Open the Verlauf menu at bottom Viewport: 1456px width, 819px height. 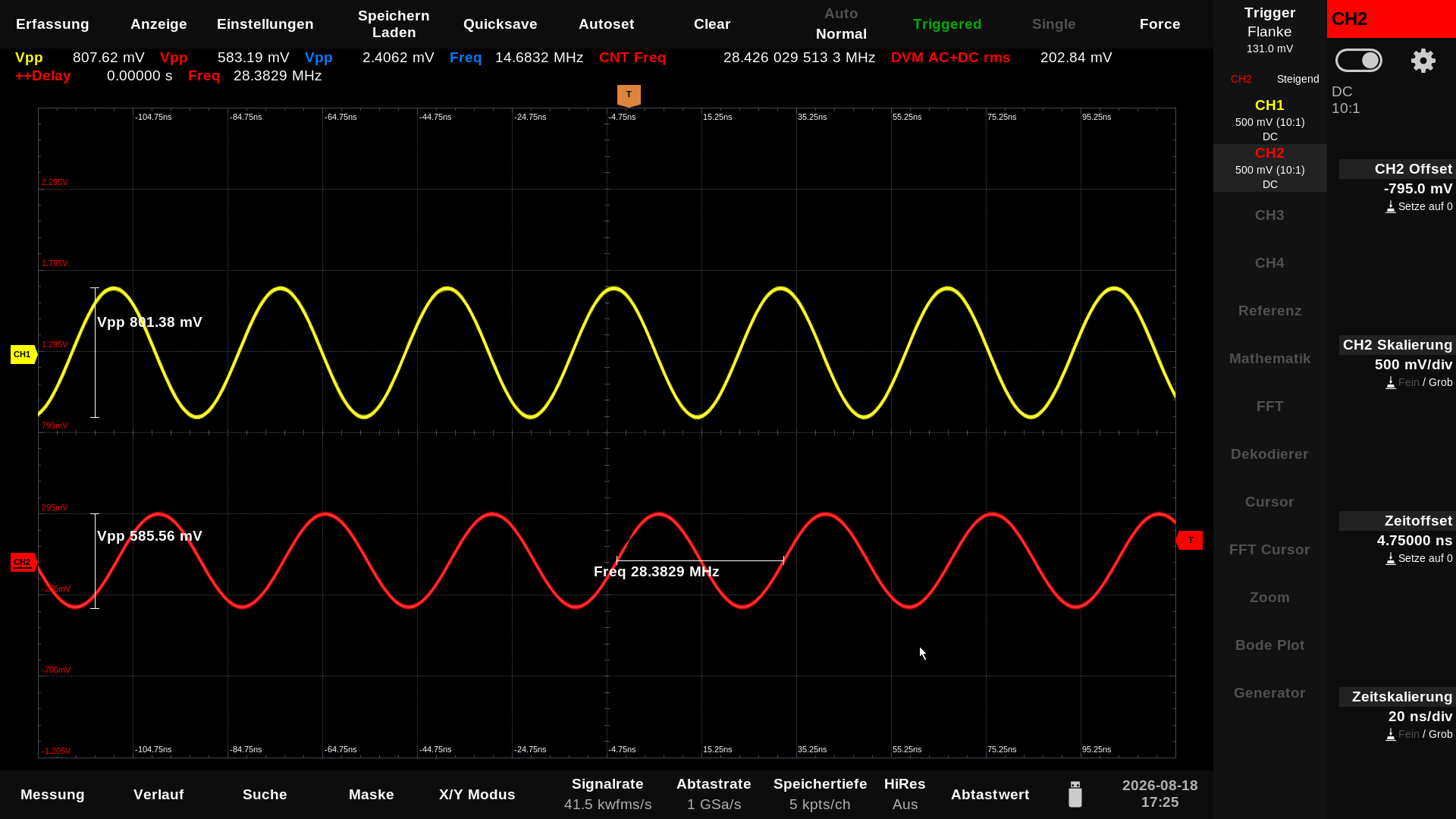coord(158,795)
